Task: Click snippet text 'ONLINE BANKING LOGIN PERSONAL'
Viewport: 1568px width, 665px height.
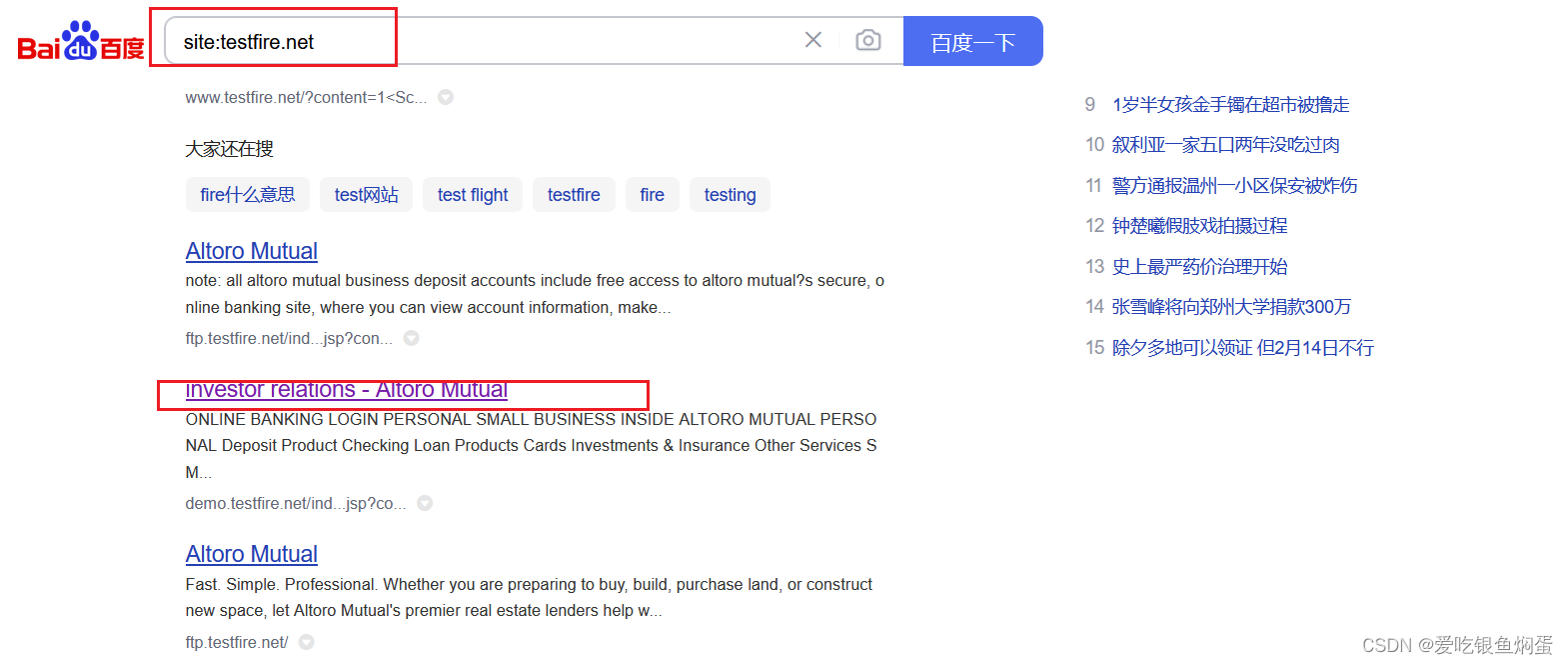Action: (x=531, y=445)
